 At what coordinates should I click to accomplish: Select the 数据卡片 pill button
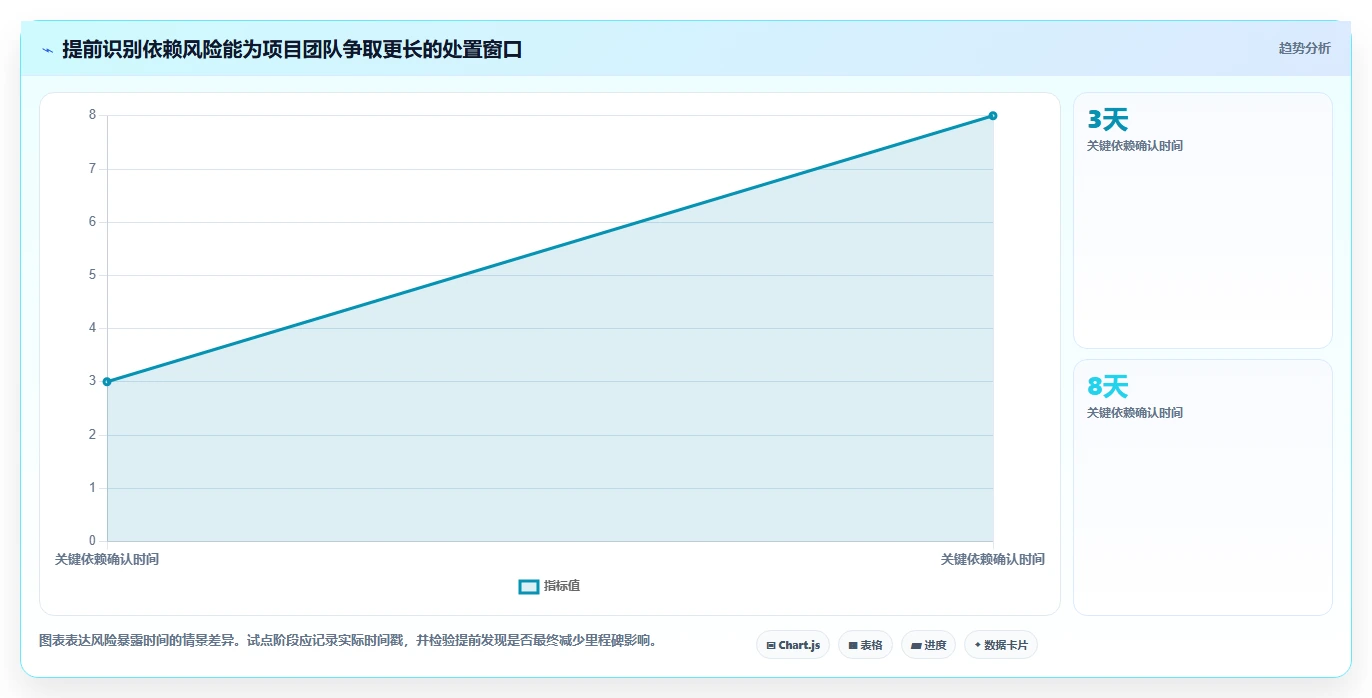[1001, 645]
